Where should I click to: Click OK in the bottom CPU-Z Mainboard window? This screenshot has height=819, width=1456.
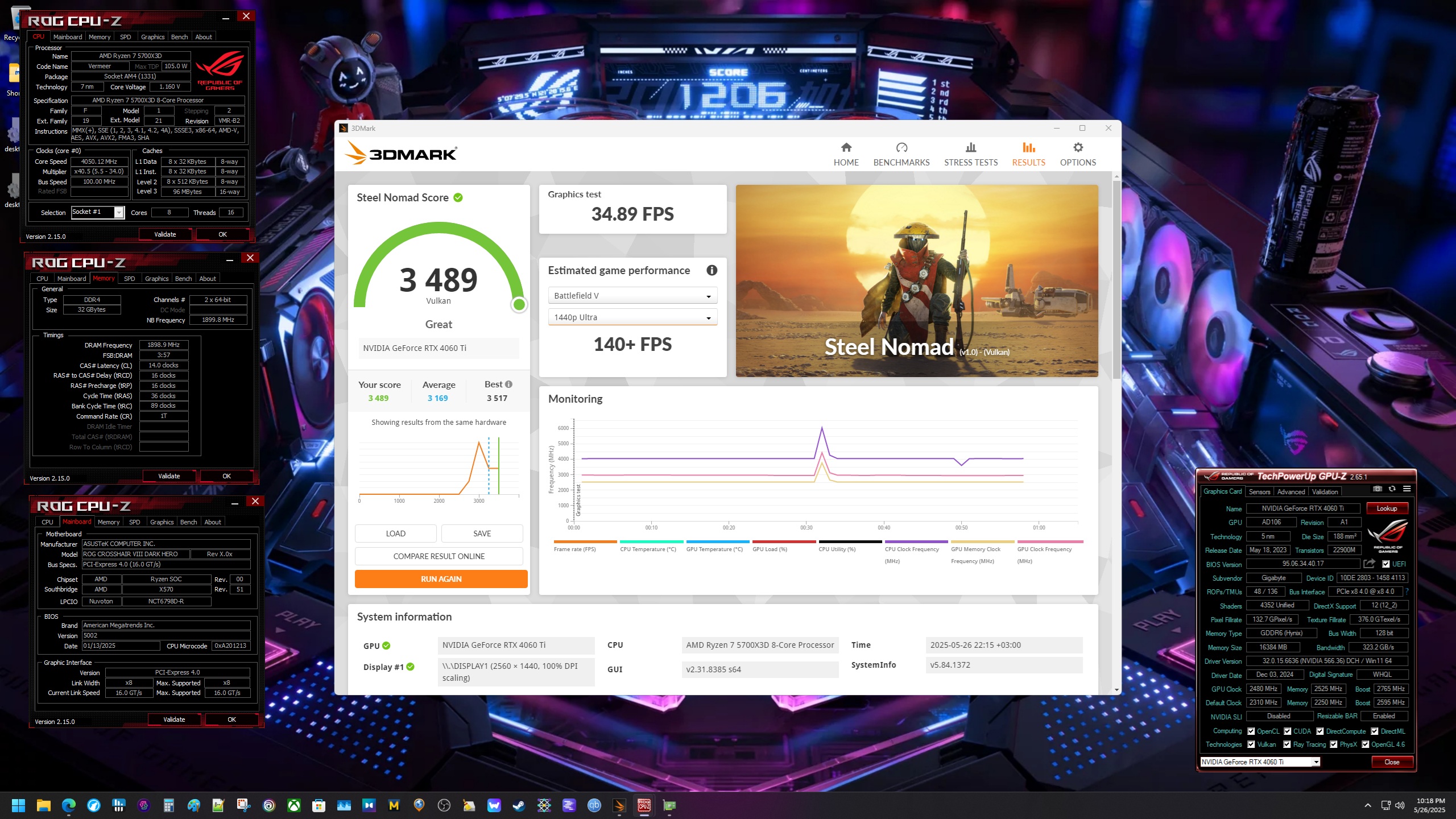point(231,719)
